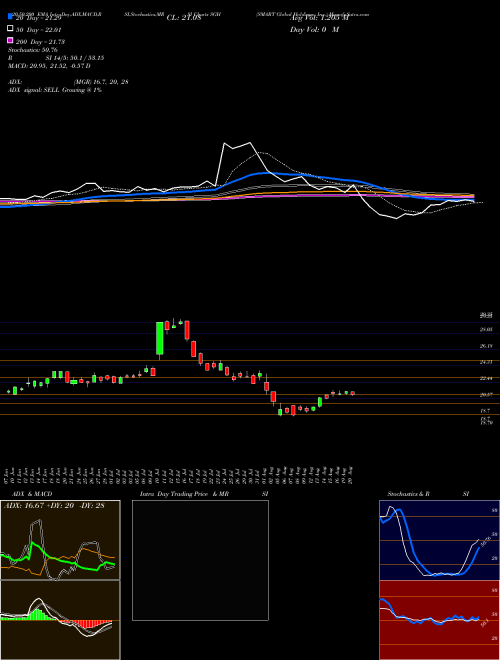Open the MACD histogram chart thumbnail
Image resolution: width=500 pixels, height=660 pixels.
[60, 620]
